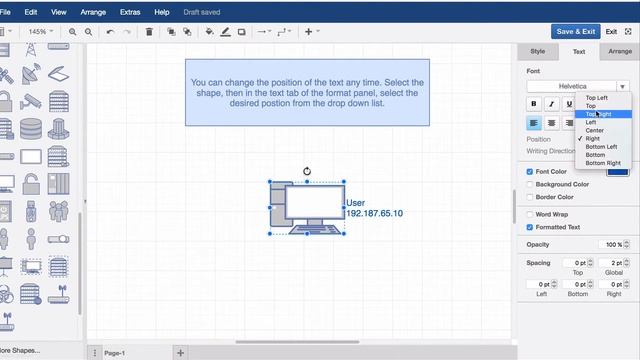This screenshot has height=360, width=640.
Task: Click the To Front icon
Action: (x=171, y=32)
